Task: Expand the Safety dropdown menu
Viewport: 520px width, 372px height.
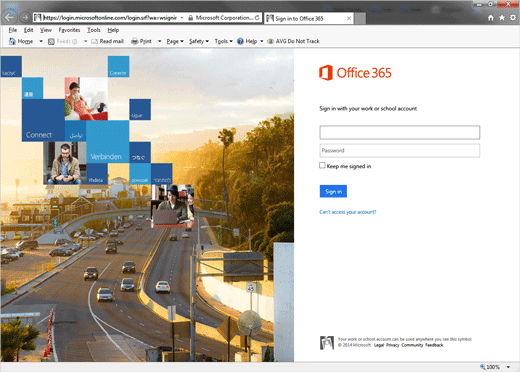Action: (199, 41)
